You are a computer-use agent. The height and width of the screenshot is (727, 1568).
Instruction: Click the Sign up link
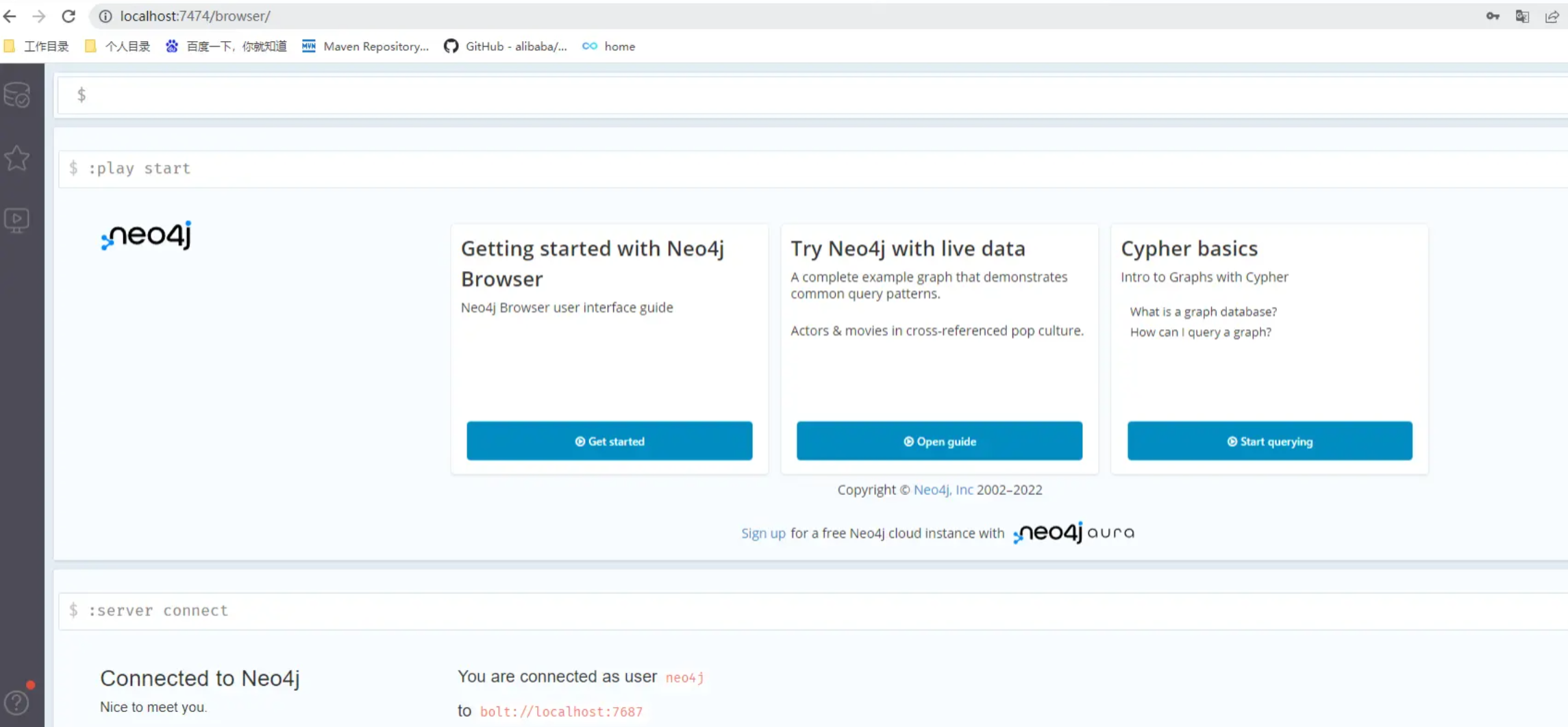pos(763,533)
